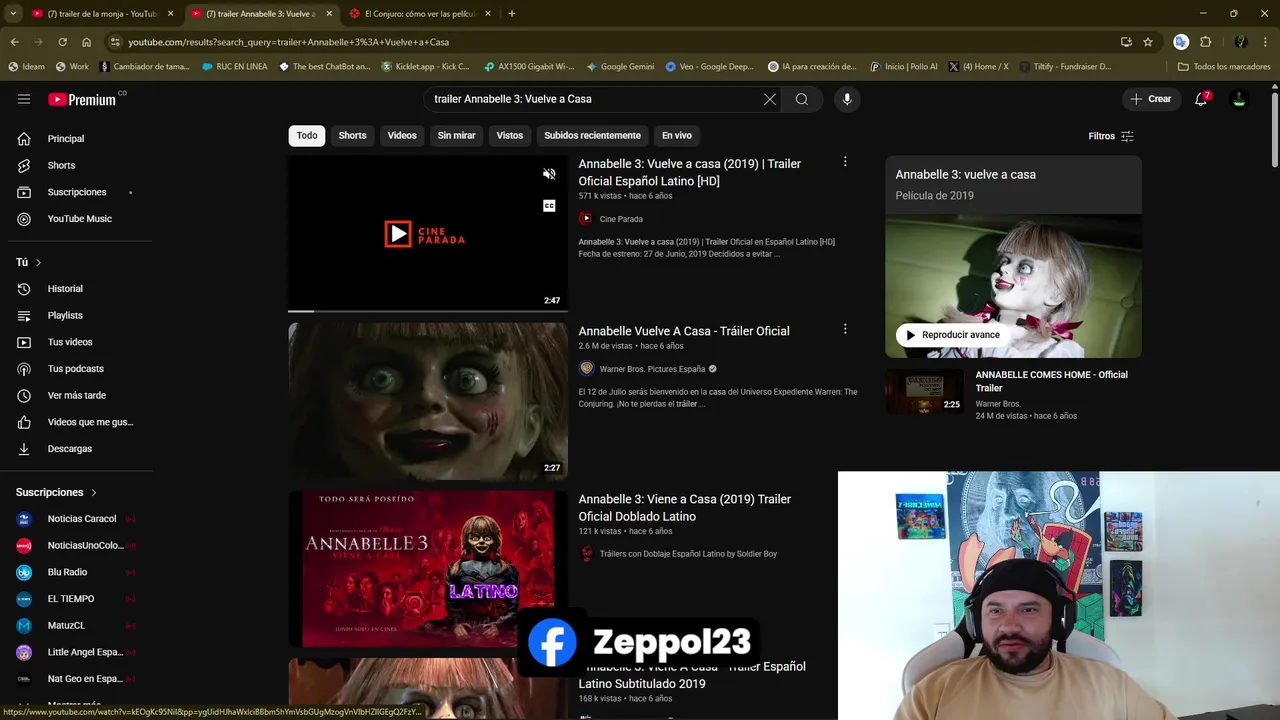The width and height of the screenshot is (1280, 720).
Task: Open Todos los marcadores folder
Action: 1224,67
